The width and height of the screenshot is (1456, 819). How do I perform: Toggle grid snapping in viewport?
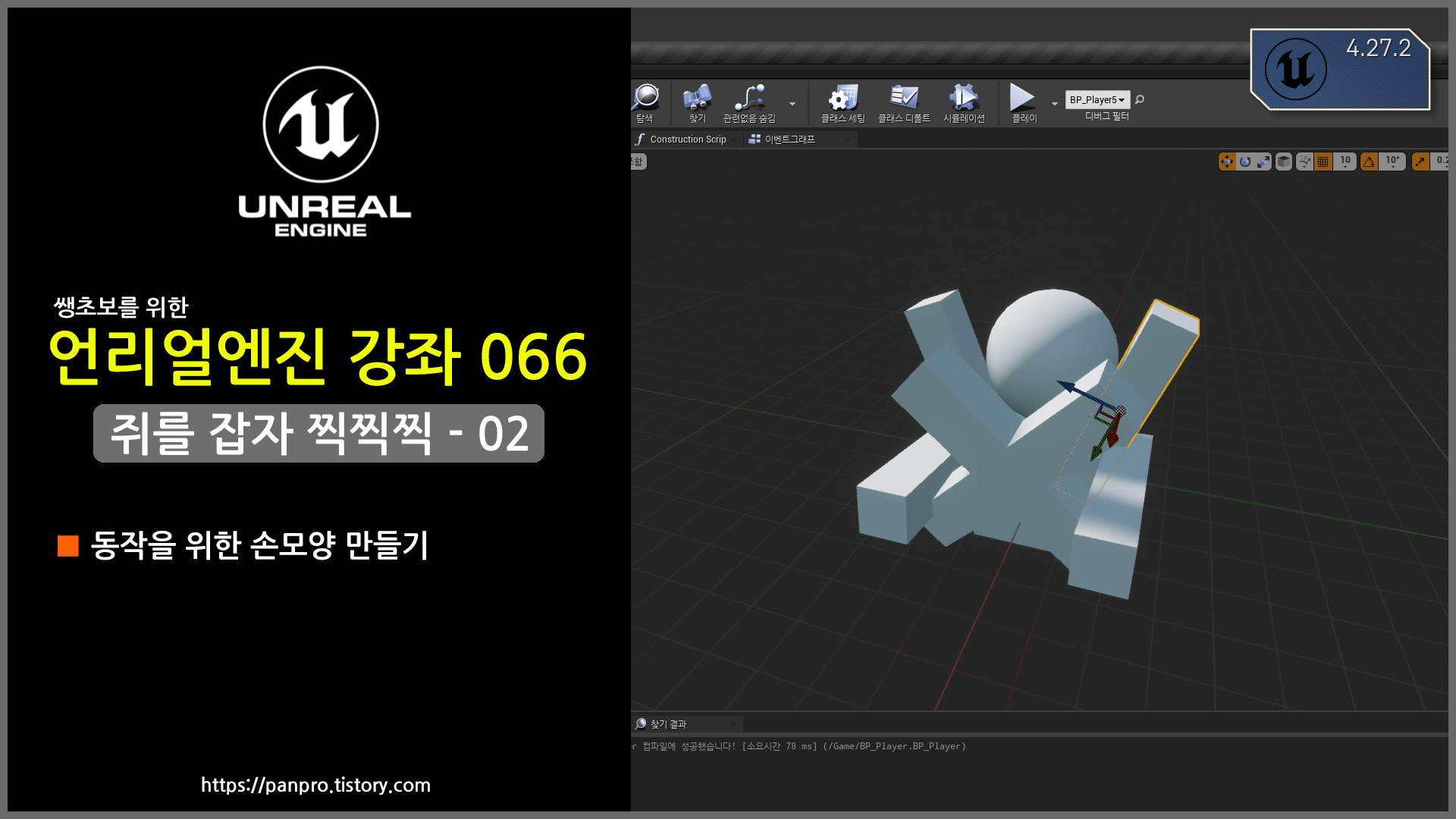1323,162
